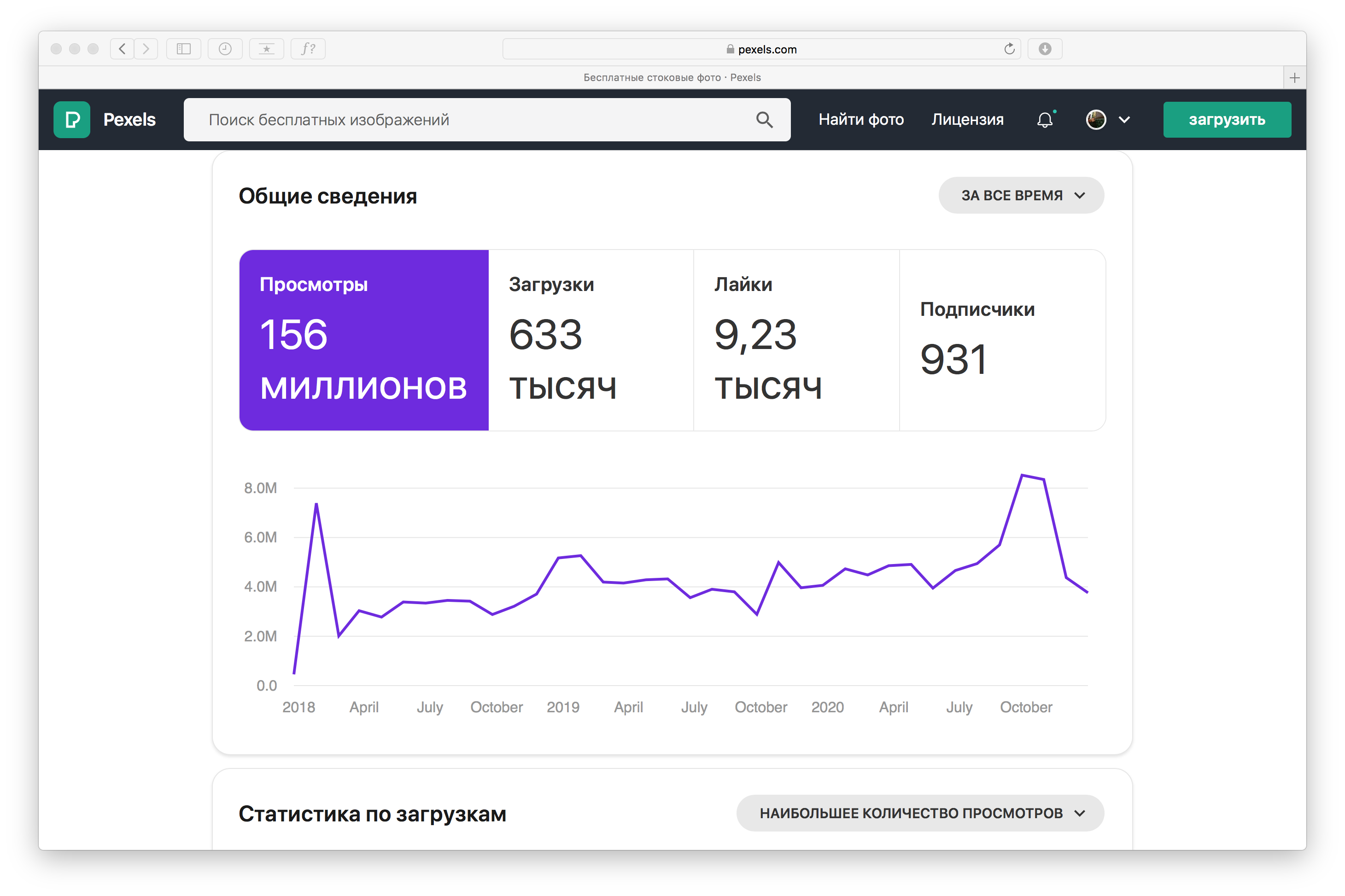Go back to previous page
The width and height of the screenshot is (1345, 896).
pos(123,49)
